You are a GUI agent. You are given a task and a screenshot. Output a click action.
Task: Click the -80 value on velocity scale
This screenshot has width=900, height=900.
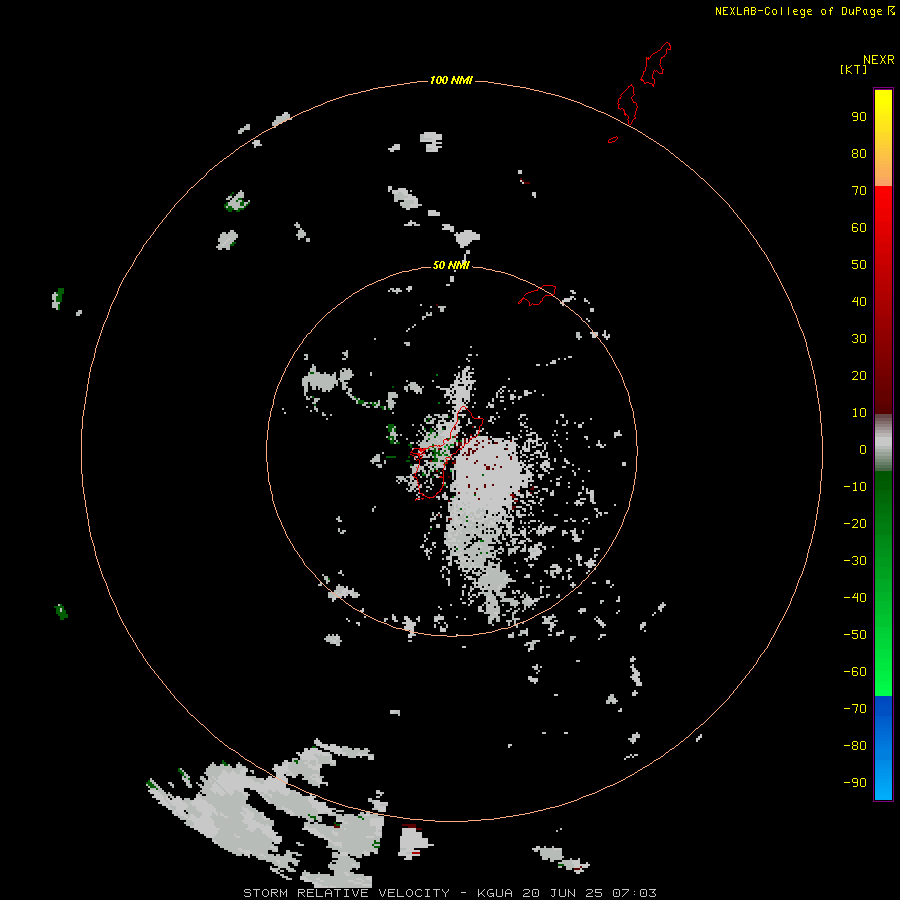[x=855, y=746]
